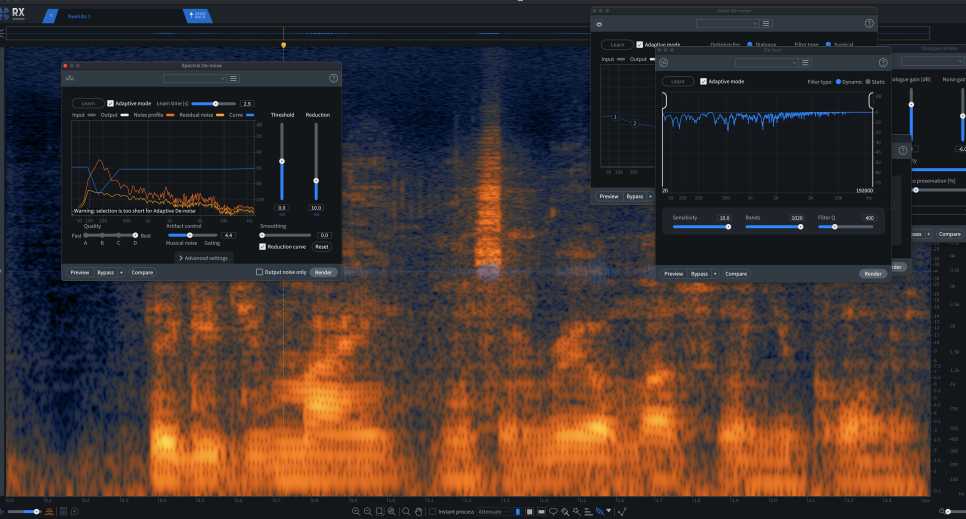Select the Time selection tool
This screenshot has height=519, width=966.
tap(518, 512)
